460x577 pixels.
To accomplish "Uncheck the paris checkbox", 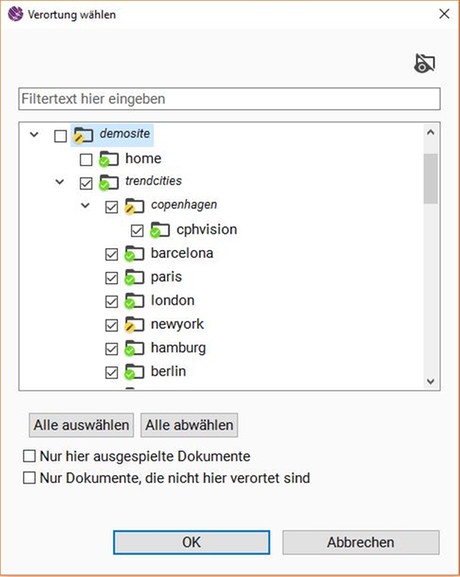I will tap(112, 278).
